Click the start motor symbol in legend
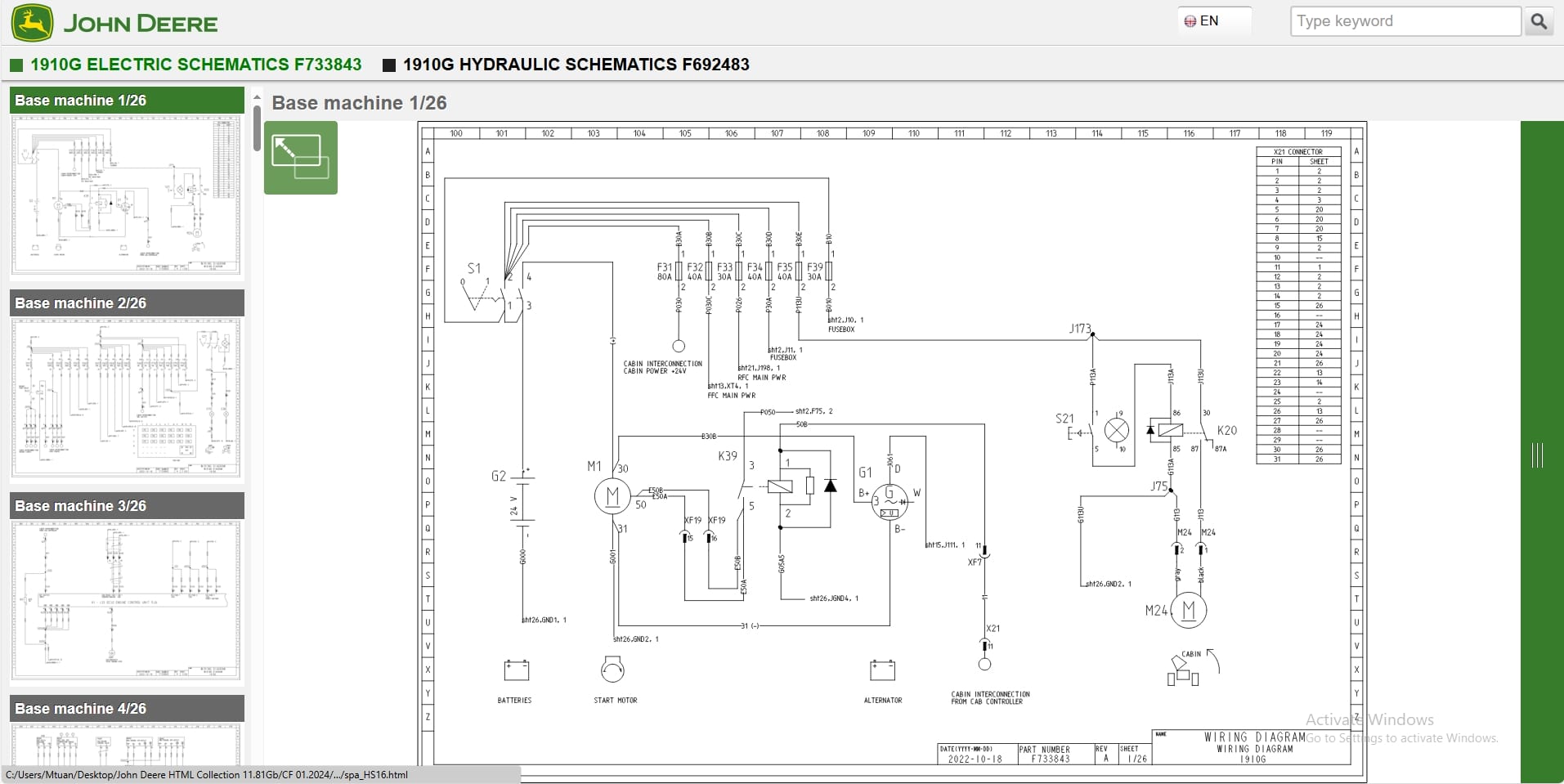1564x784 pixels. tap(612, 669)
